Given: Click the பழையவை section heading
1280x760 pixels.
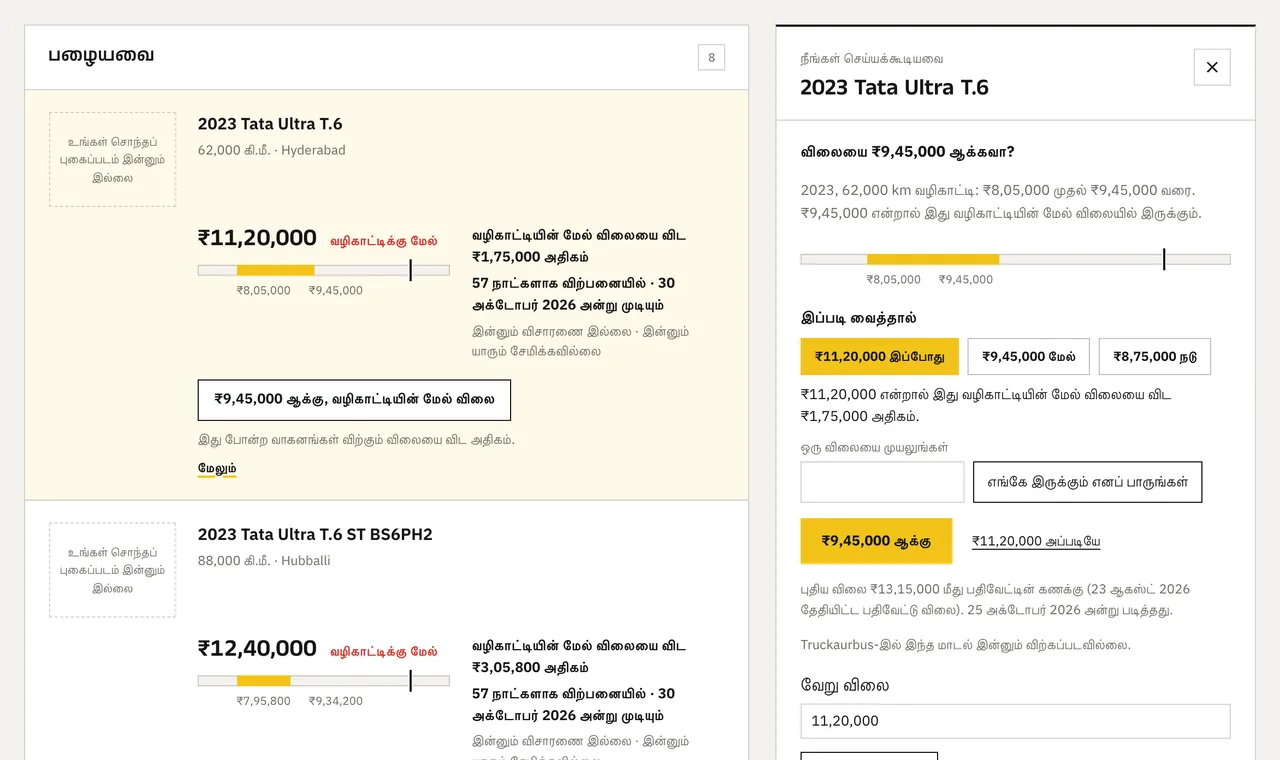Looking at the screenshot, I should [x=101, y=55].
